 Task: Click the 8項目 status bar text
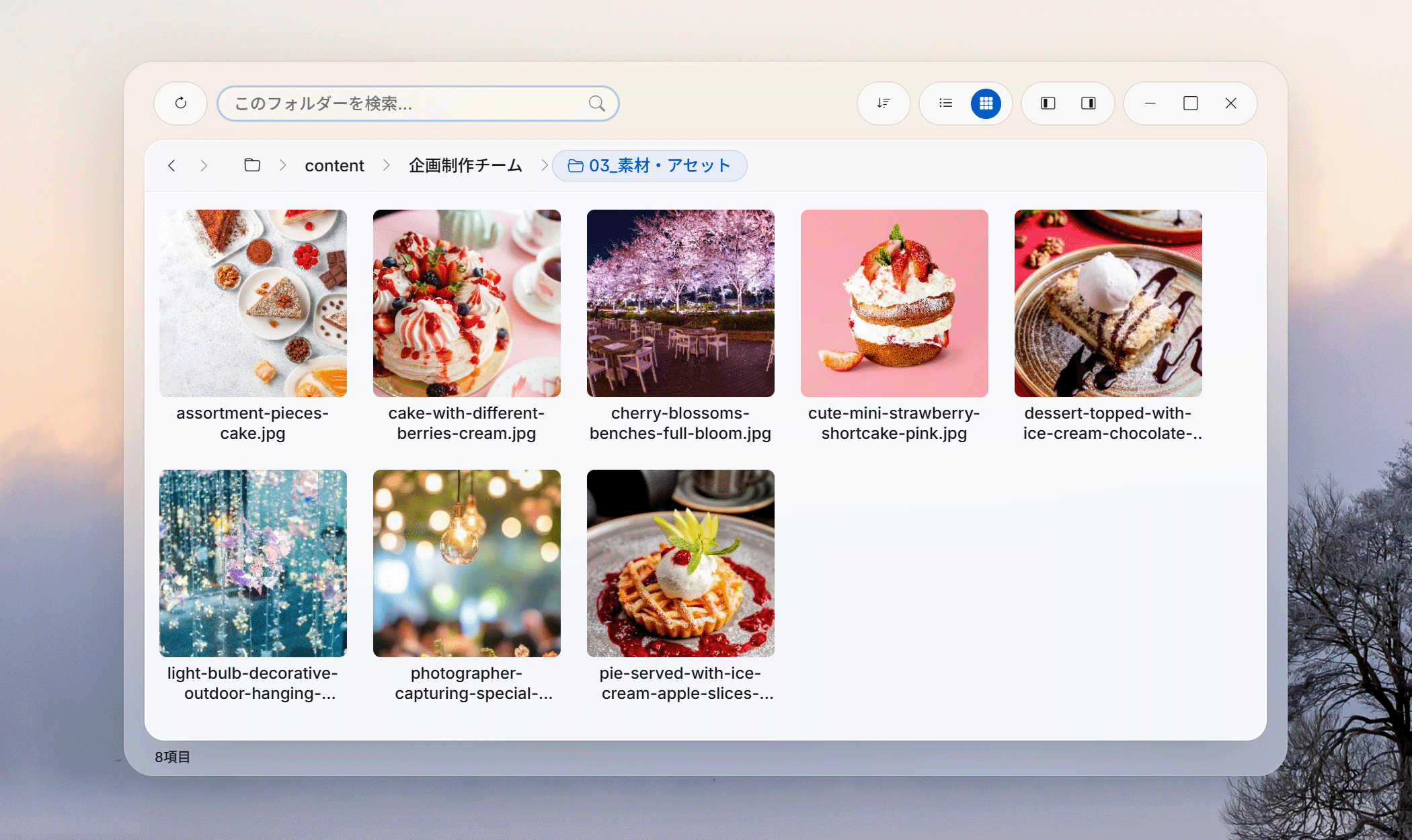coord(173,757)
